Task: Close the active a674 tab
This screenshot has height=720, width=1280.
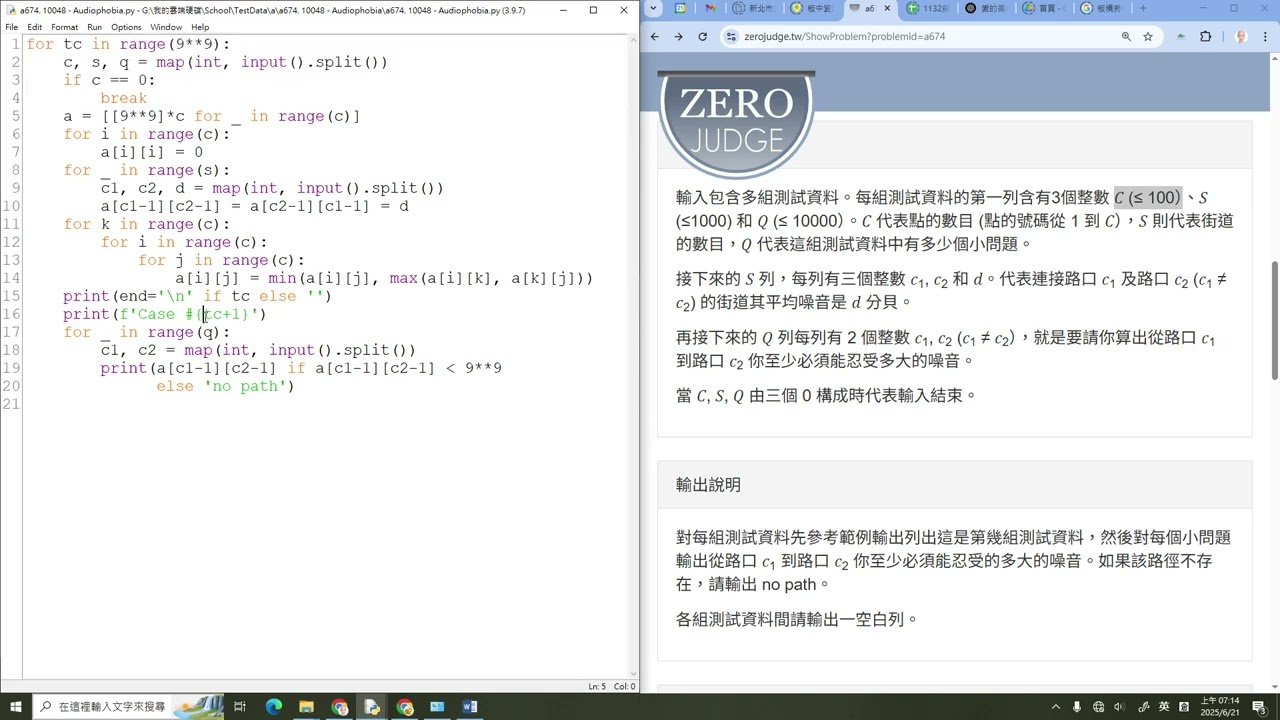Action: pos(886,8)
